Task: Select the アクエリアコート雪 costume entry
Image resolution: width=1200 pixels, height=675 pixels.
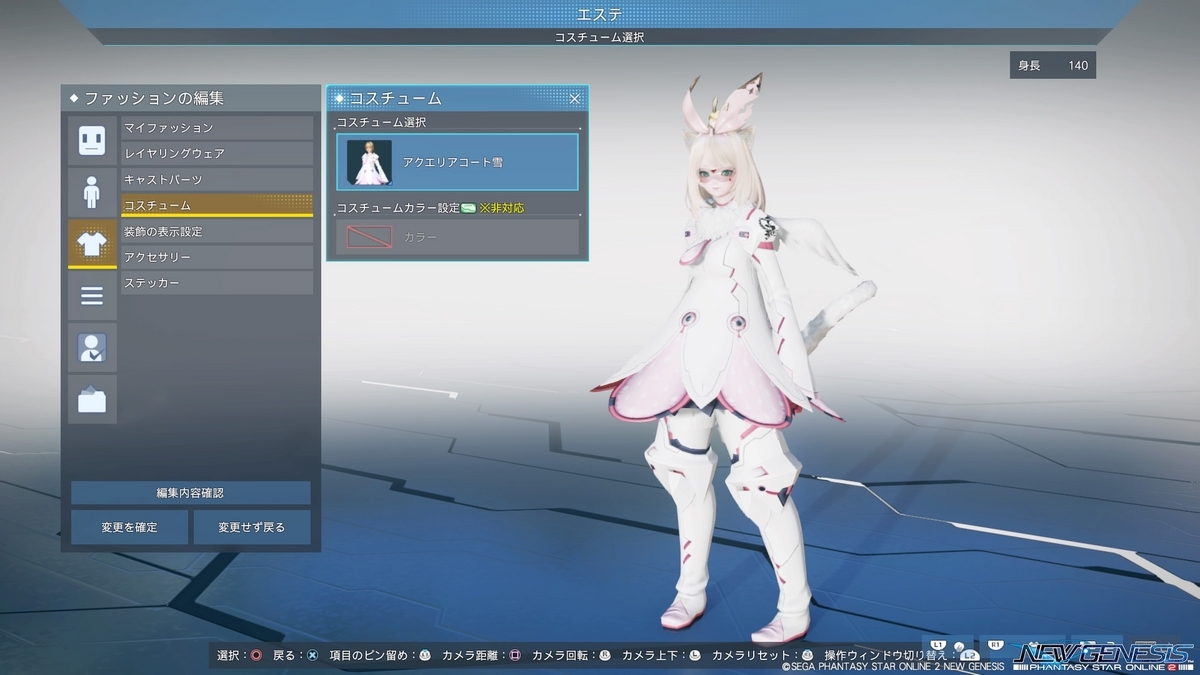Action: (457, 162)
